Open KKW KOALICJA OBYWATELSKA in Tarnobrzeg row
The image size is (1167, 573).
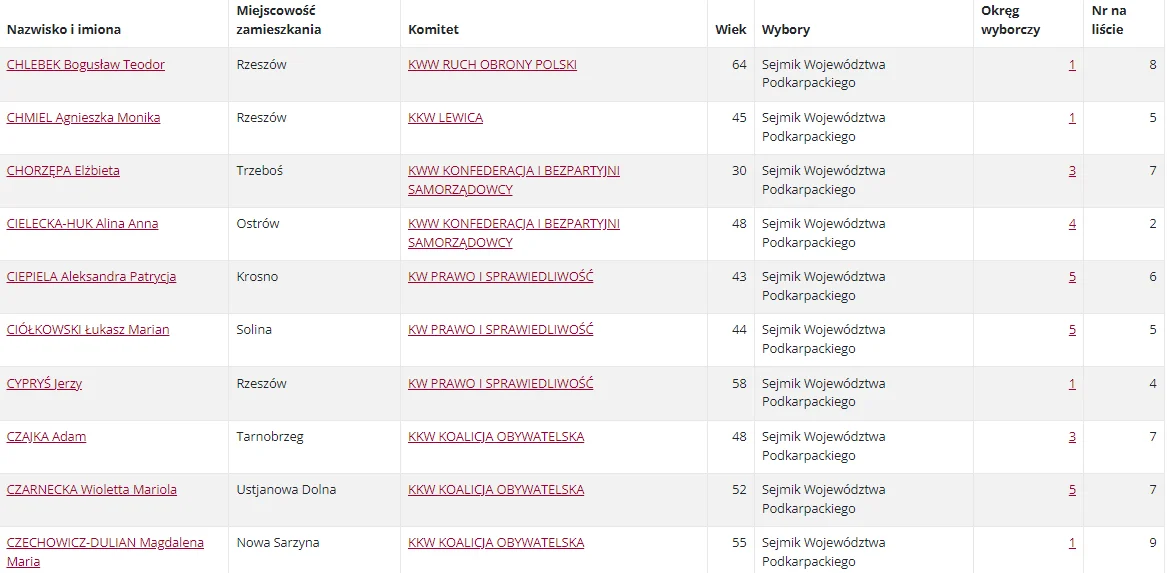click(496, 437)
